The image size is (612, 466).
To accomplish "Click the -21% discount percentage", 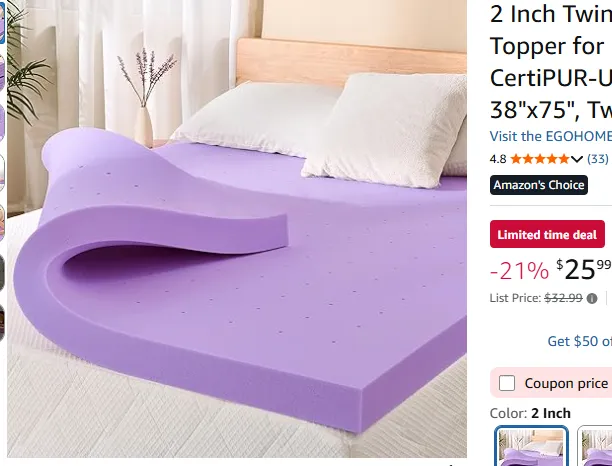I will (x=519, y=270).
